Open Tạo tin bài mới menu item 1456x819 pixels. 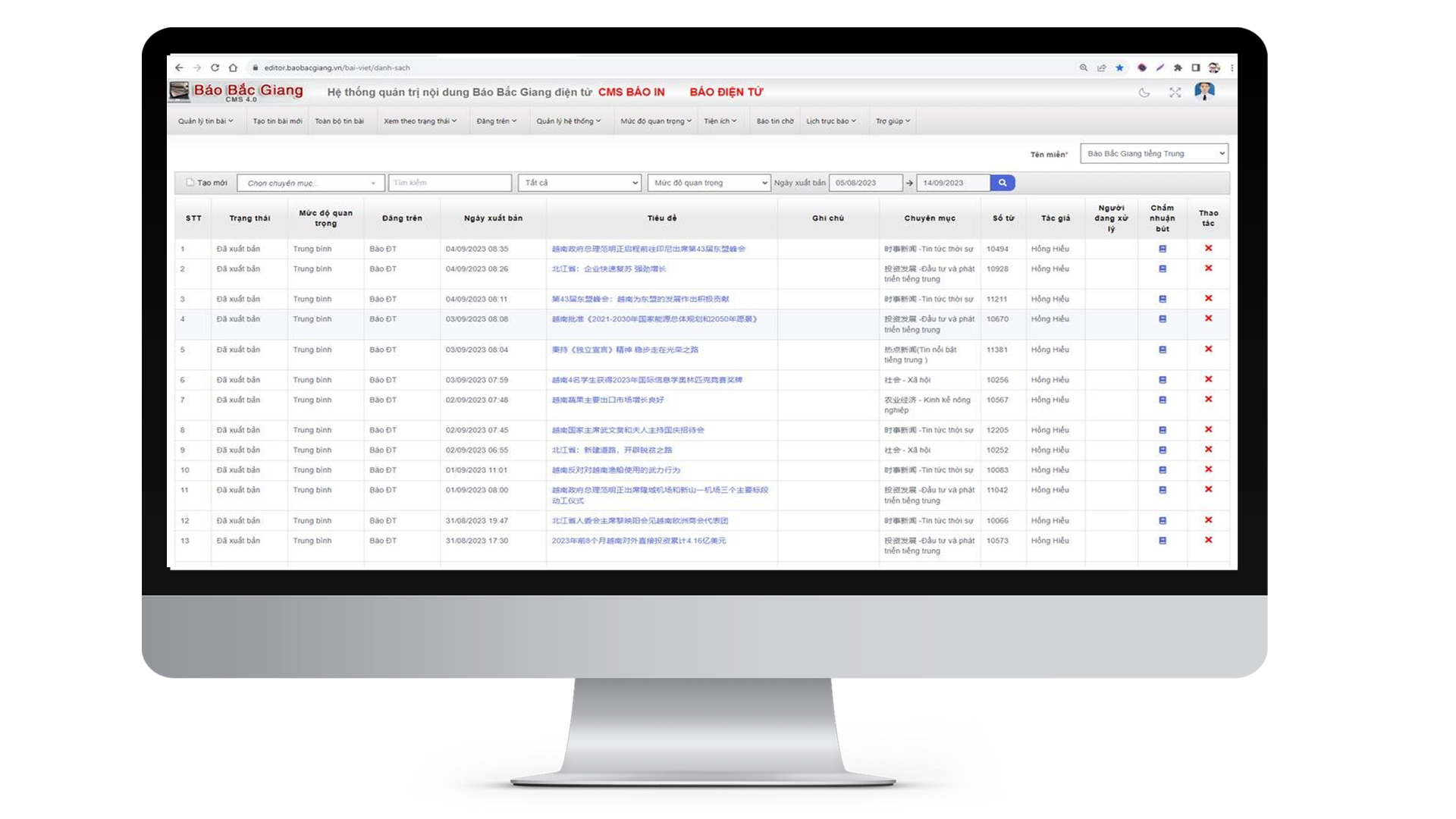click(x=277, y=121)
